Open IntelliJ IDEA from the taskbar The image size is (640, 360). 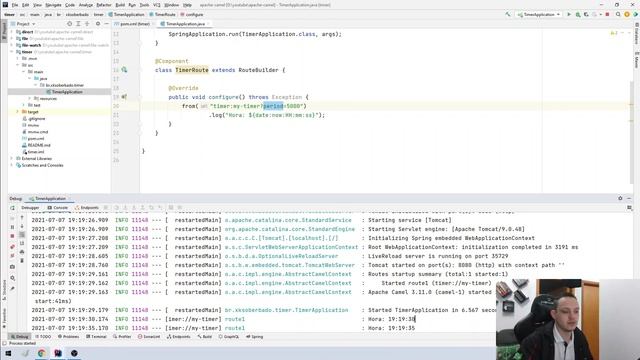pos(58,353)
